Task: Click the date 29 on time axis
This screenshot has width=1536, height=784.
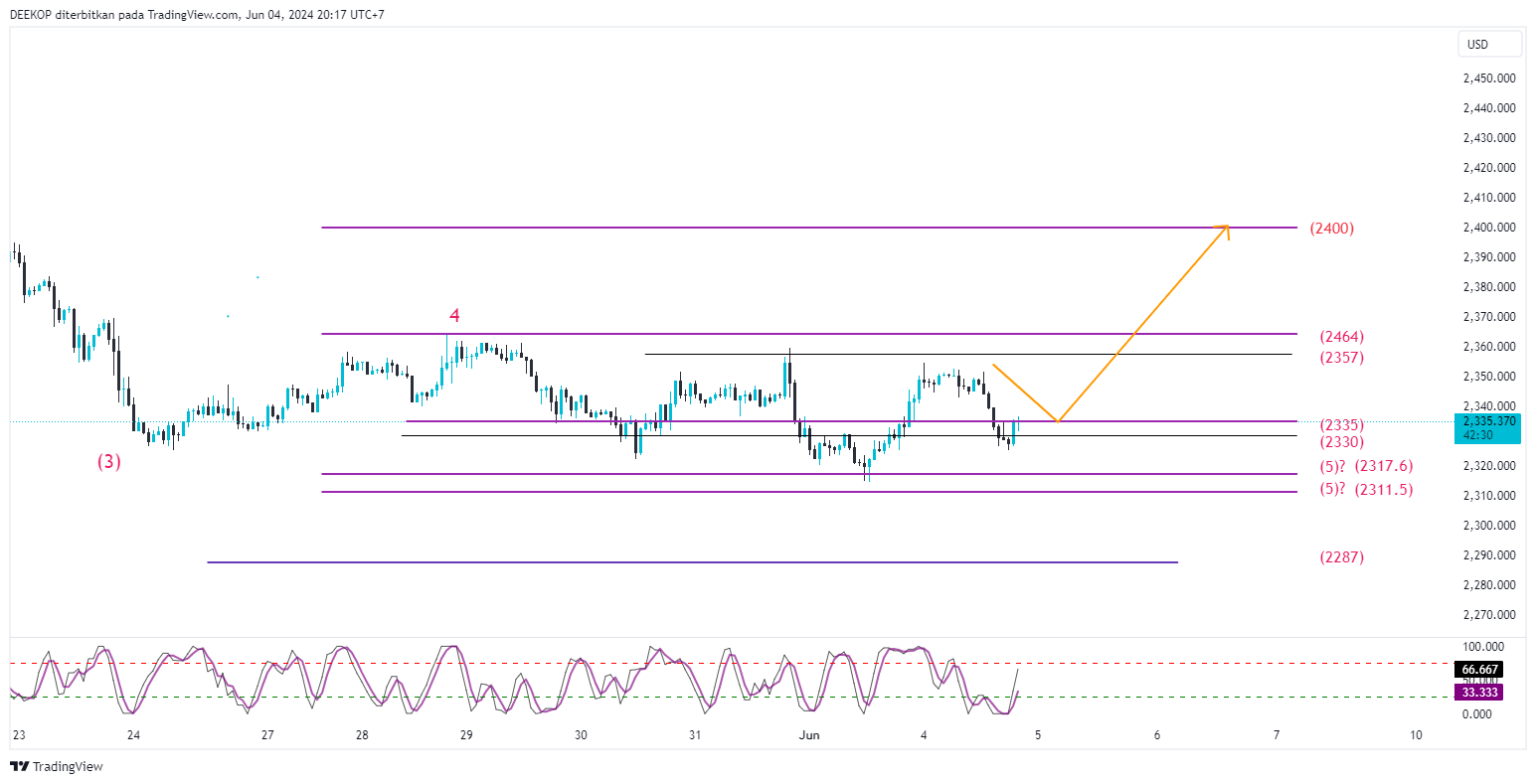Action: click(466, 735)
